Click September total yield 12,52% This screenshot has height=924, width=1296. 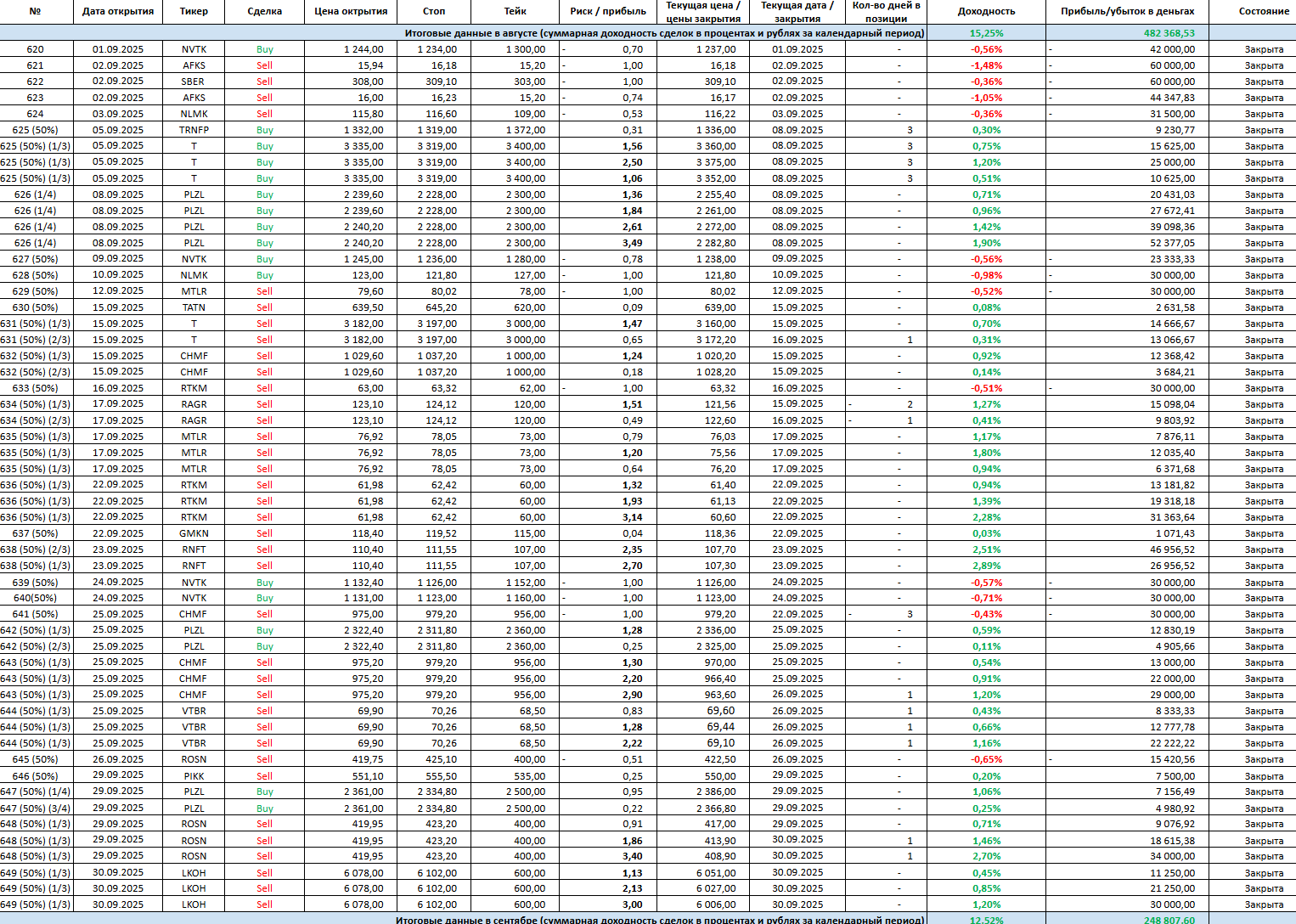[x=986, y=920]
